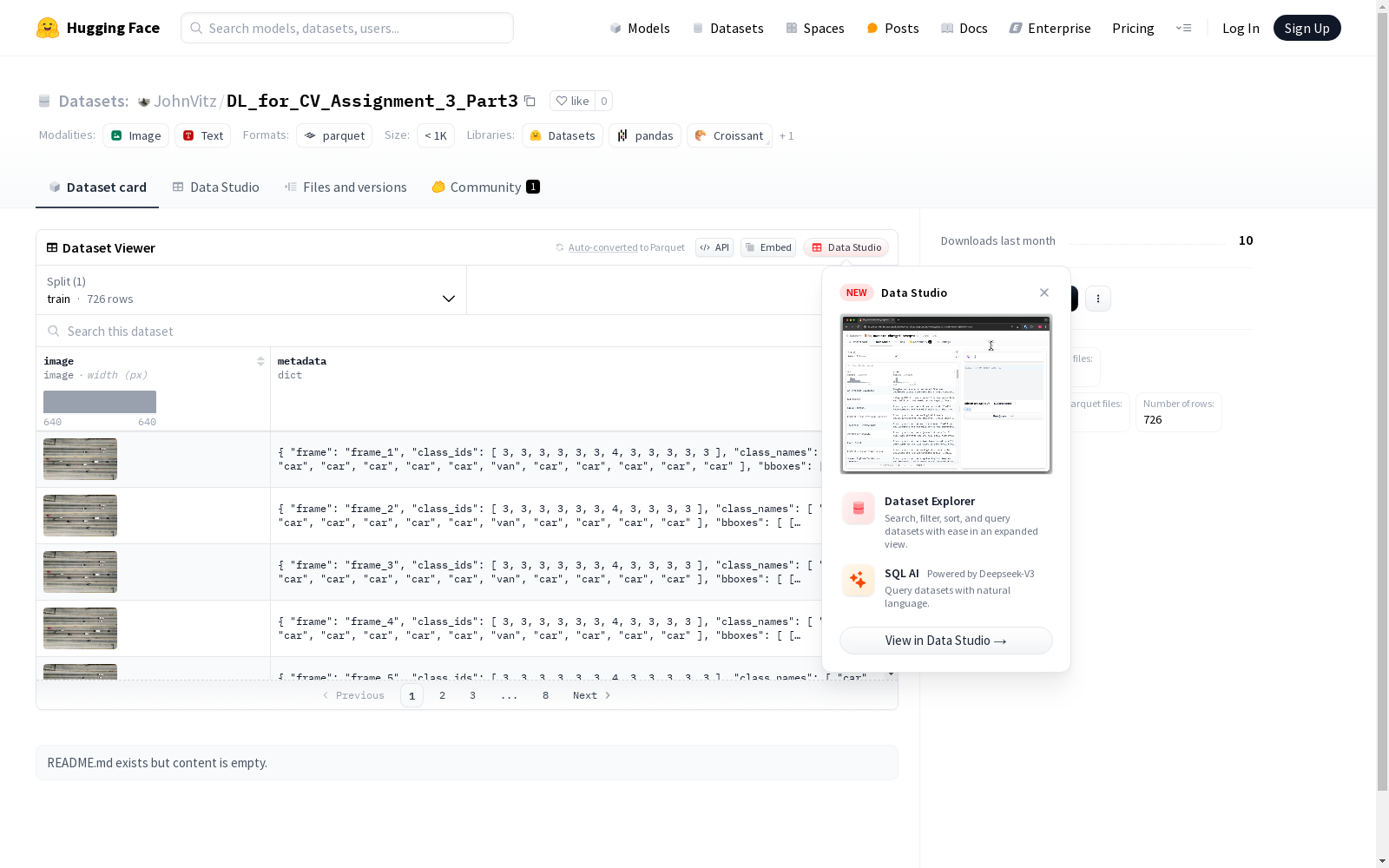
Task: Sort the image column with the sort arrows
Action: 260,361
